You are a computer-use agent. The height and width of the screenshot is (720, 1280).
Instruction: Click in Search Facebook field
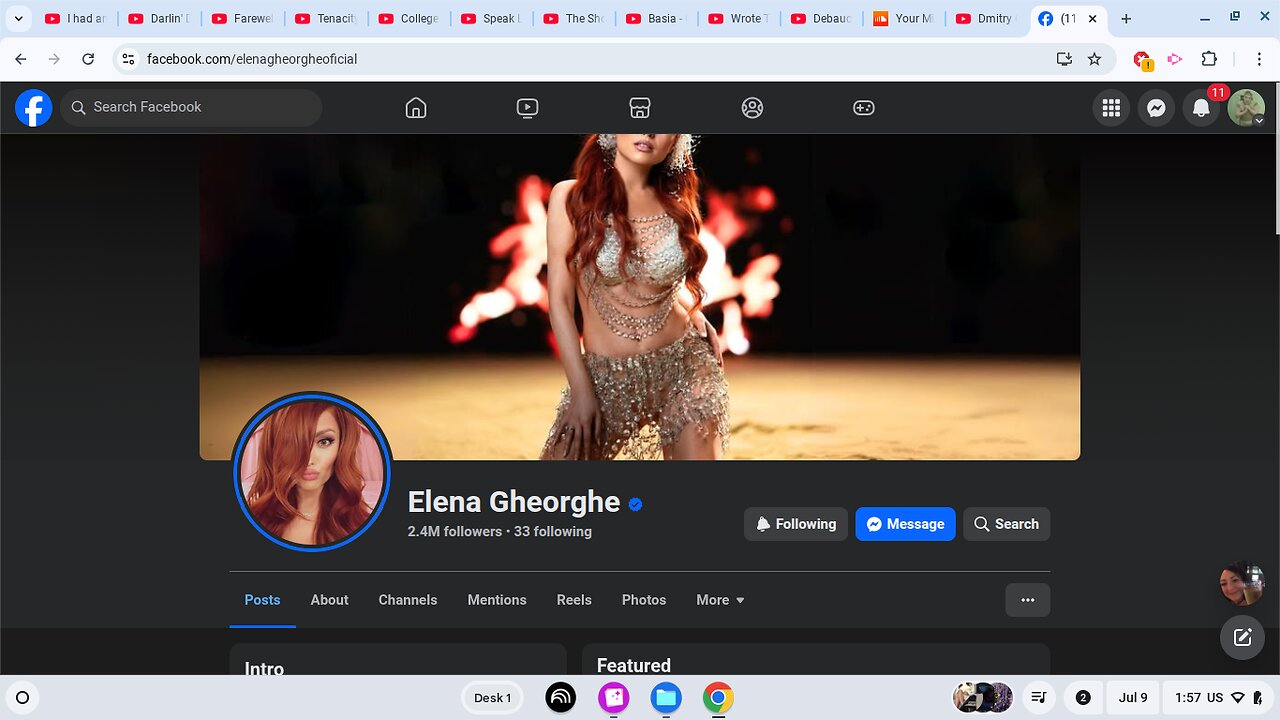click(191, 107)
